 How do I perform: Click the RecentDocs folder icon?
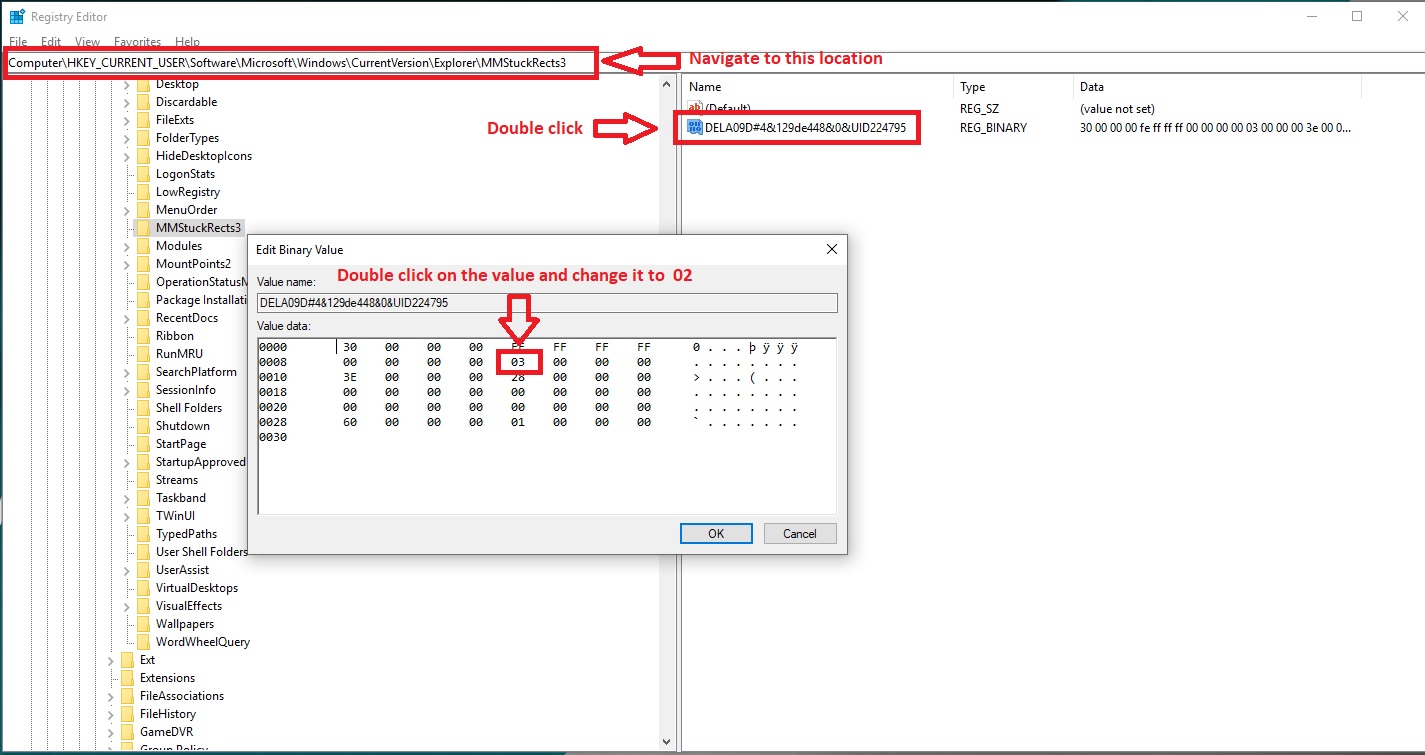click(x=143, y=318)
